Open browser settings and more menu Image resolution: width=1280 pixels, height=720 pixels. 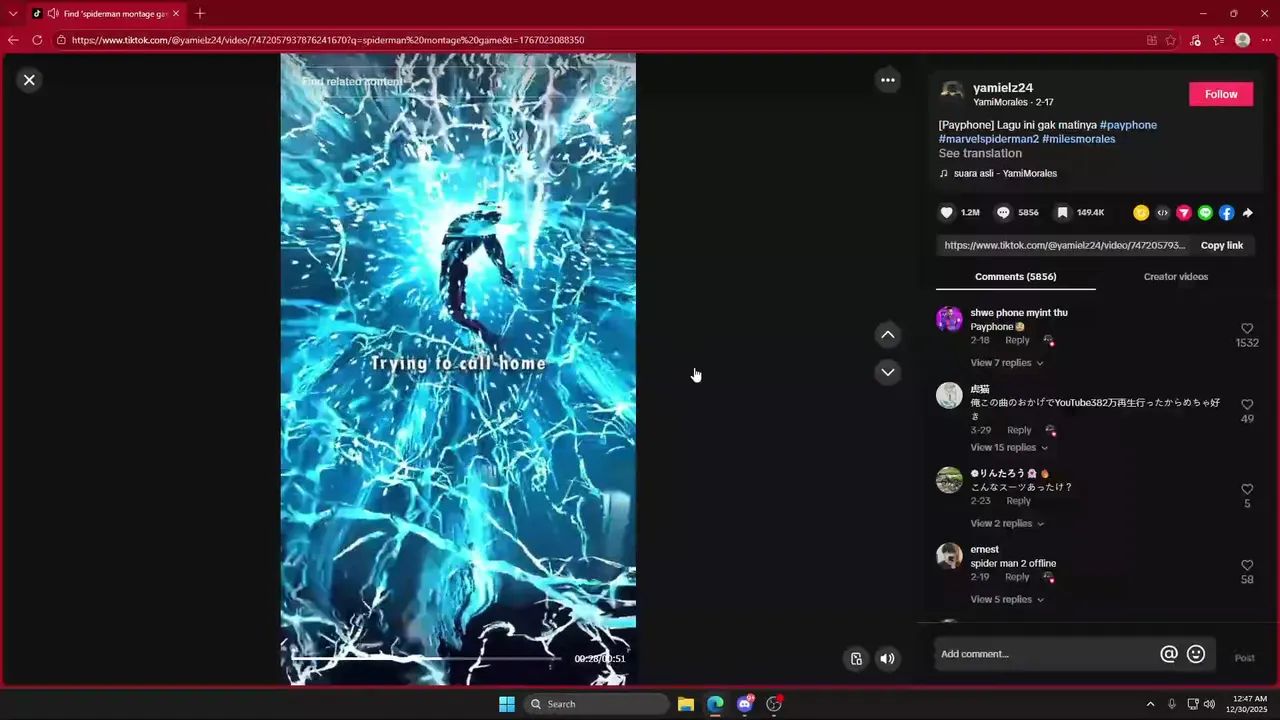(1266, 40)
